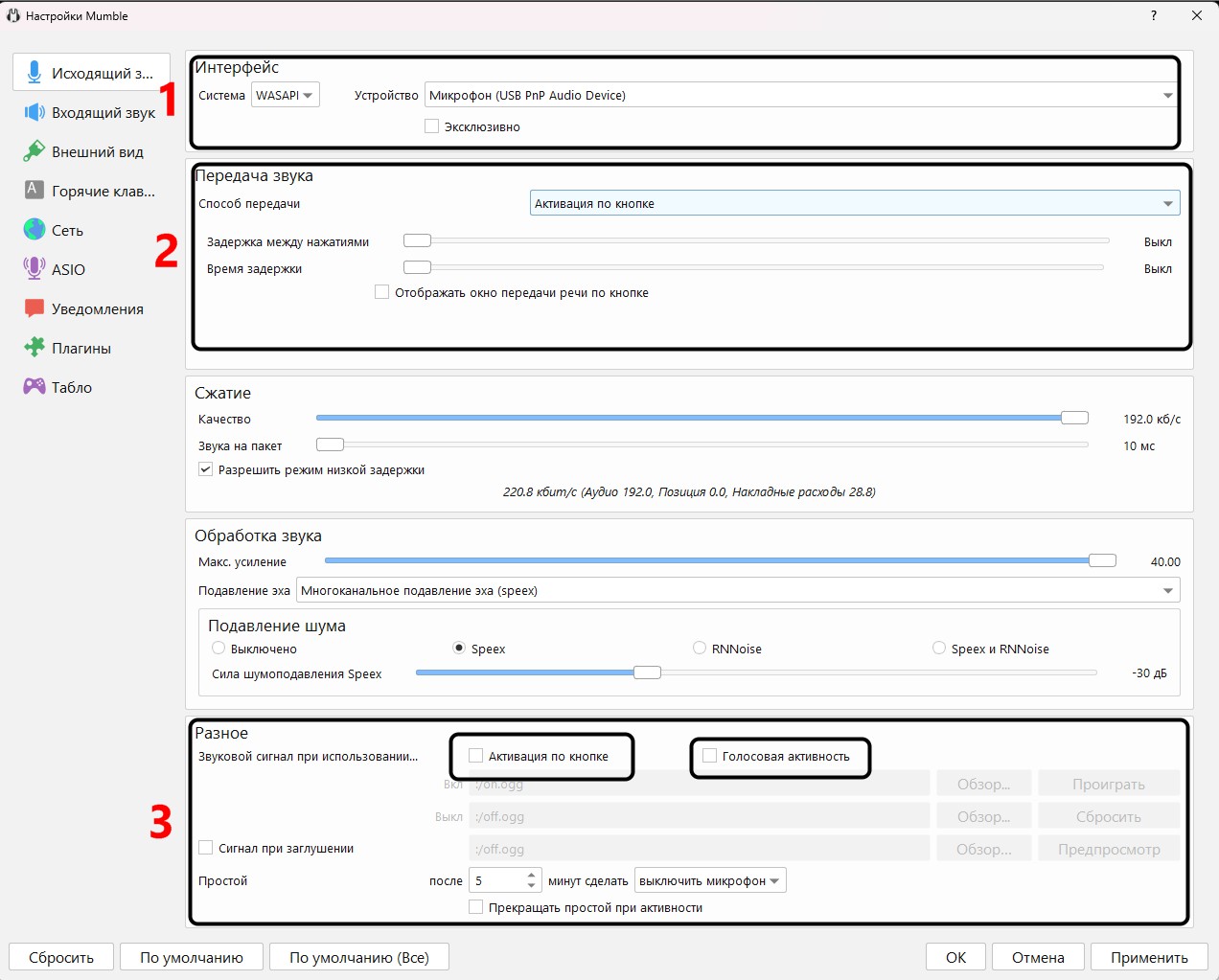
Task: Click the Время задержки slider handle
Action: point(417,267)
